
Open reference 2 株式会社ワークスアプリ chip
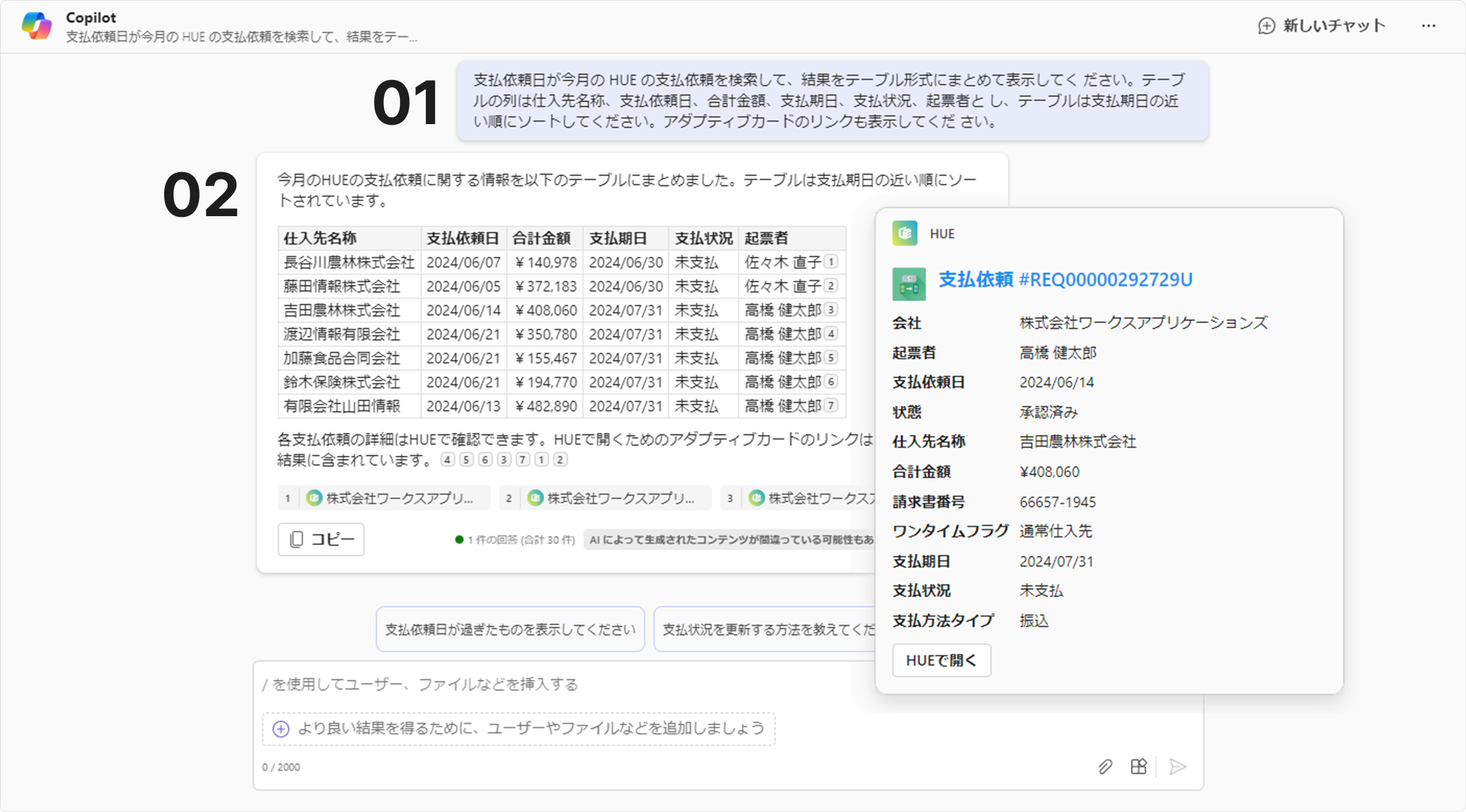coord(605,498)
